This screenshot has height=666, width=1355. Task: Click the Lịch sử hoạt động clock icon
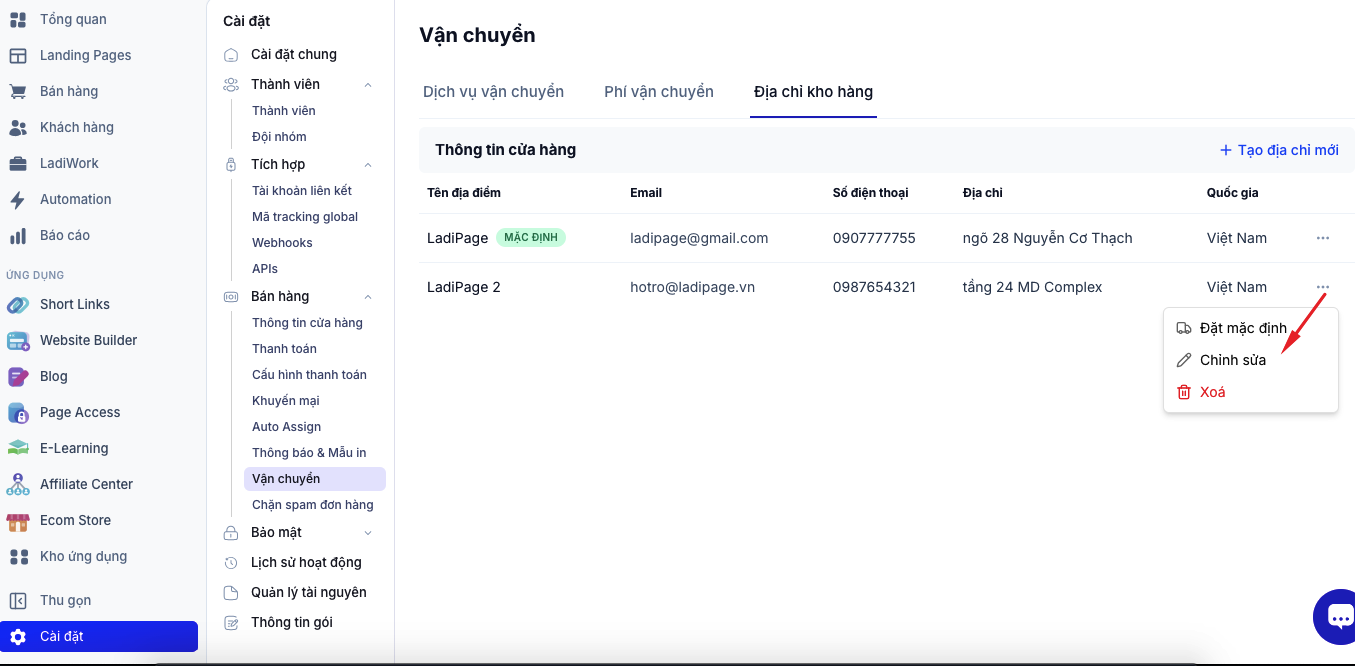231,562
